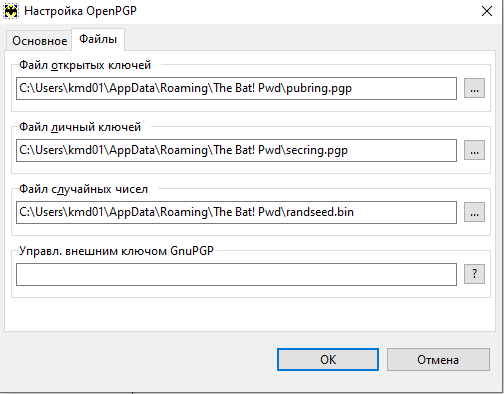Click the blank area below the GnuPGP group
Viewport: 504px width, 394px height.
click(x=250, y=314)
